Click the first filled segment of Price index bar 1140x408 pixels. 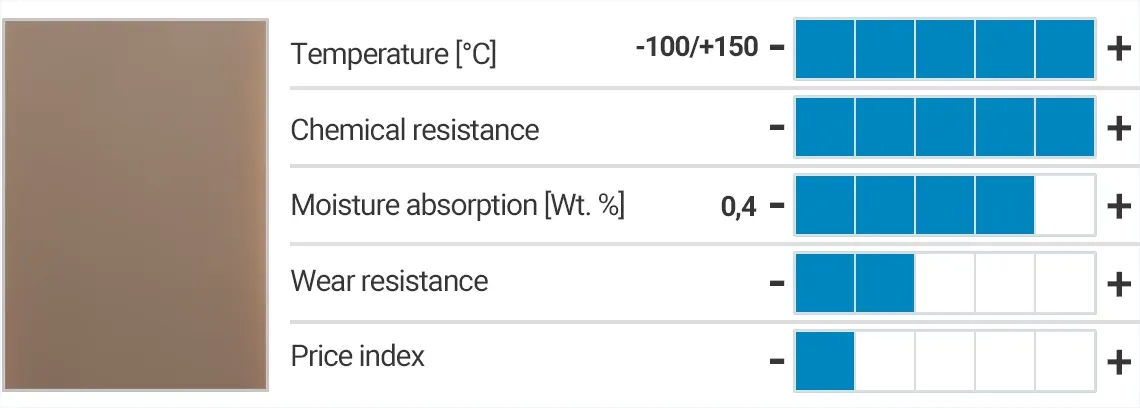[825, 360]
